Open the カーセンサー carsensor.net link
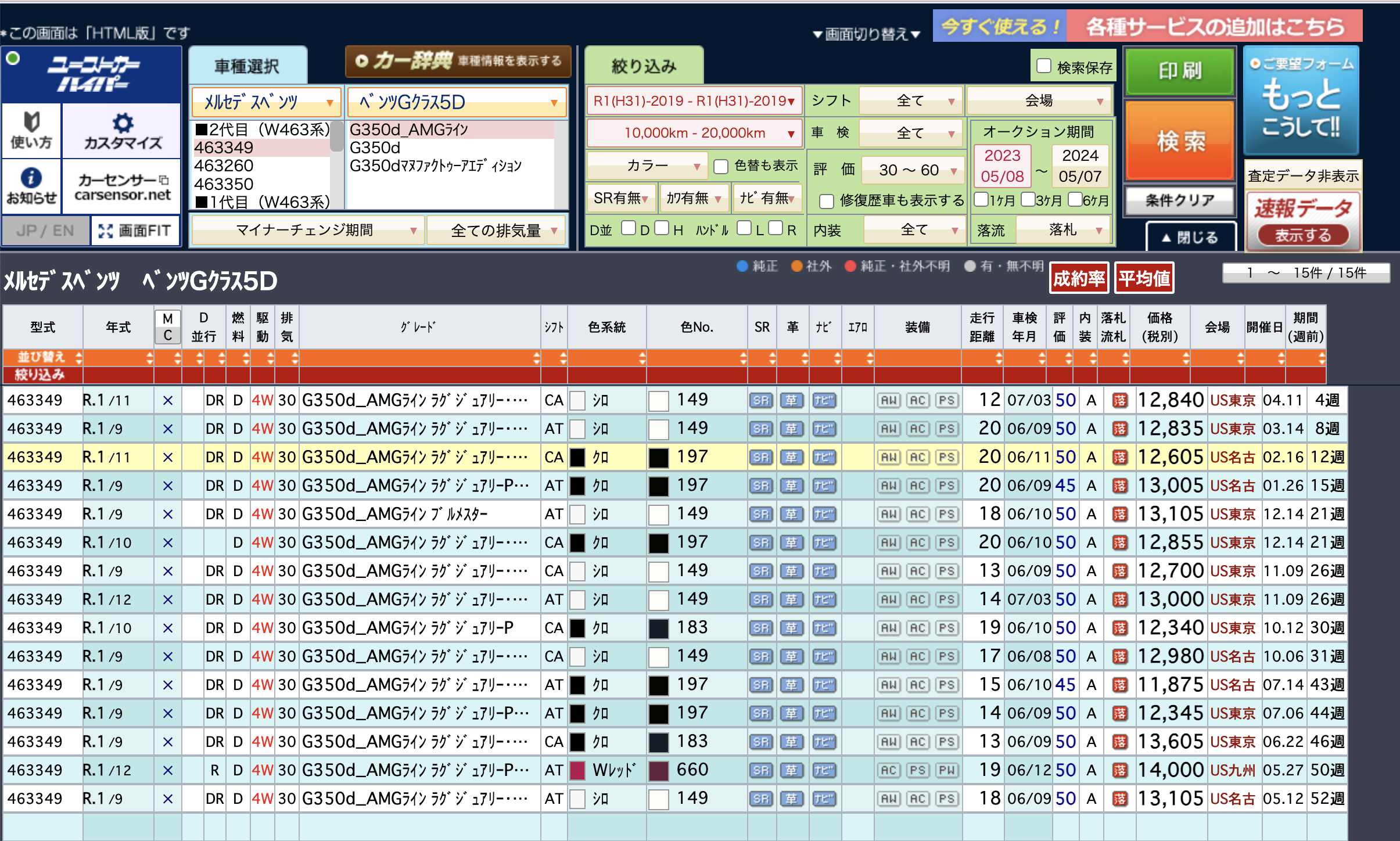Image resolution: width=1400 pixels, height=841 pixels. pos(122,186)
